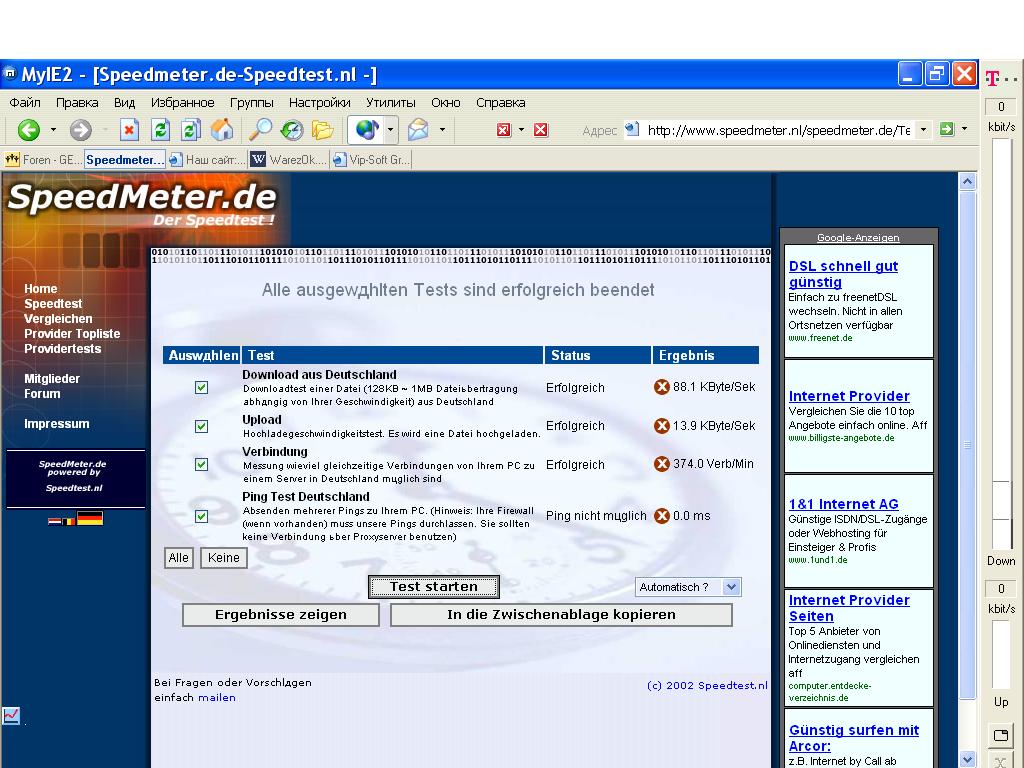Uncheck the Ping Test Deutschland checkbox
Viewport: 1024px width, 768px height.
(x=201, y=516)
